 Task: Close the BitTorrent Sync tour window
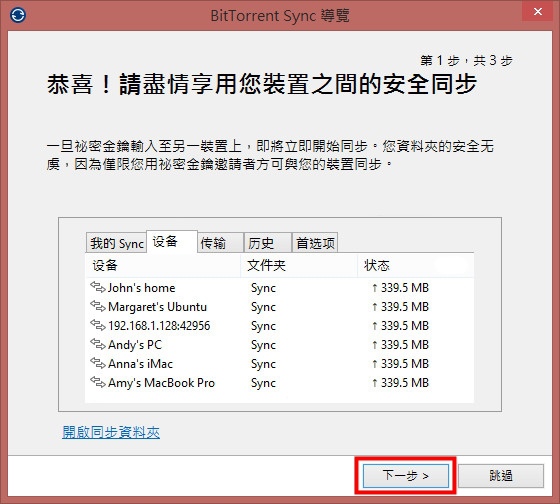click(538, 12)
